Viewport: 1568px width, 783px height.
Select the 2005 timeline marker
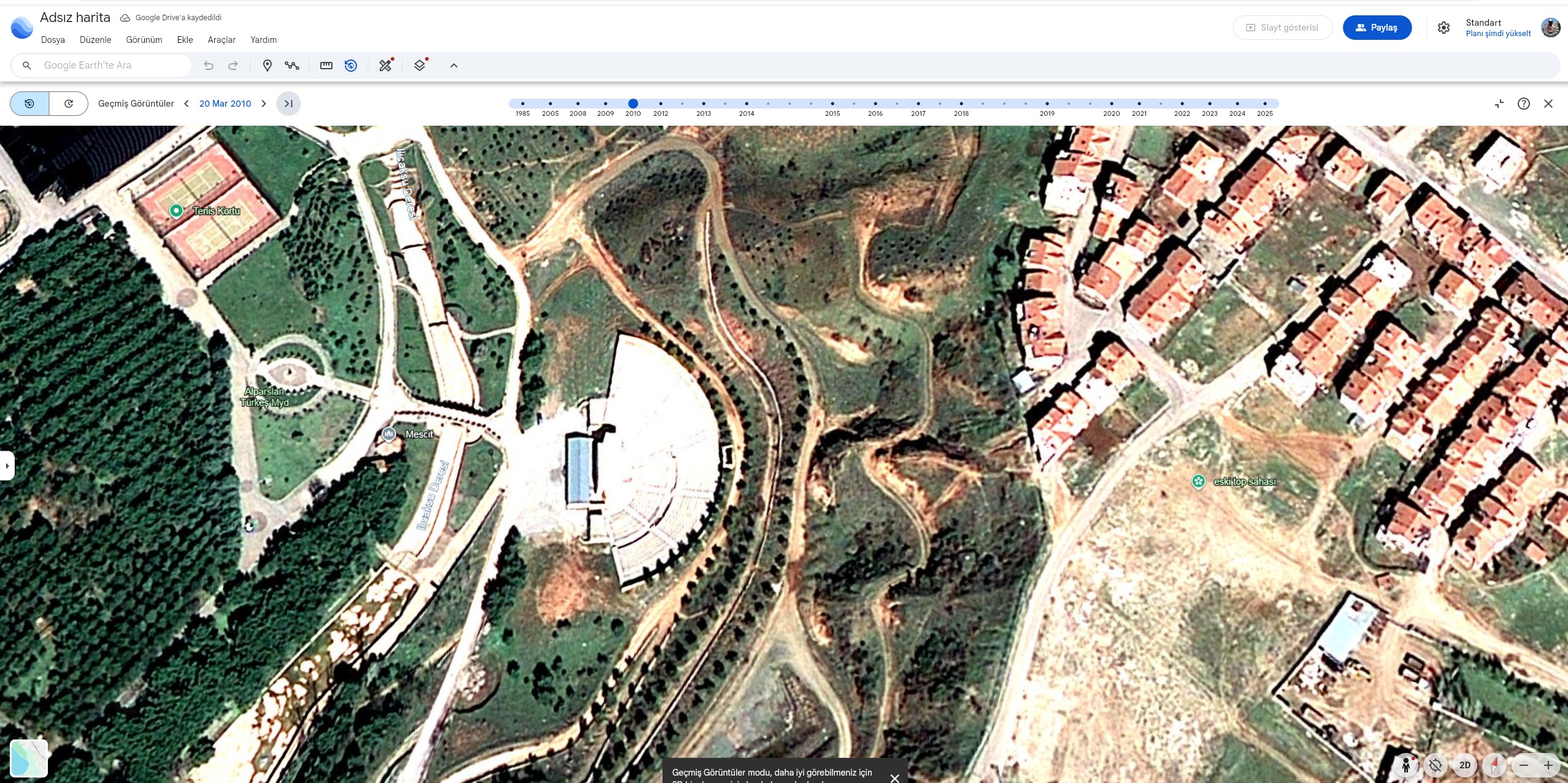tap(550, 104)
